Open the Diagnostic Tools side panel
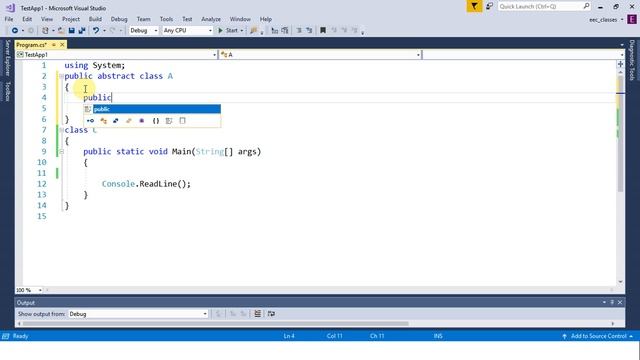Image resolution: width=640 pixels, height=360 pixels. [x=632, y=60]
